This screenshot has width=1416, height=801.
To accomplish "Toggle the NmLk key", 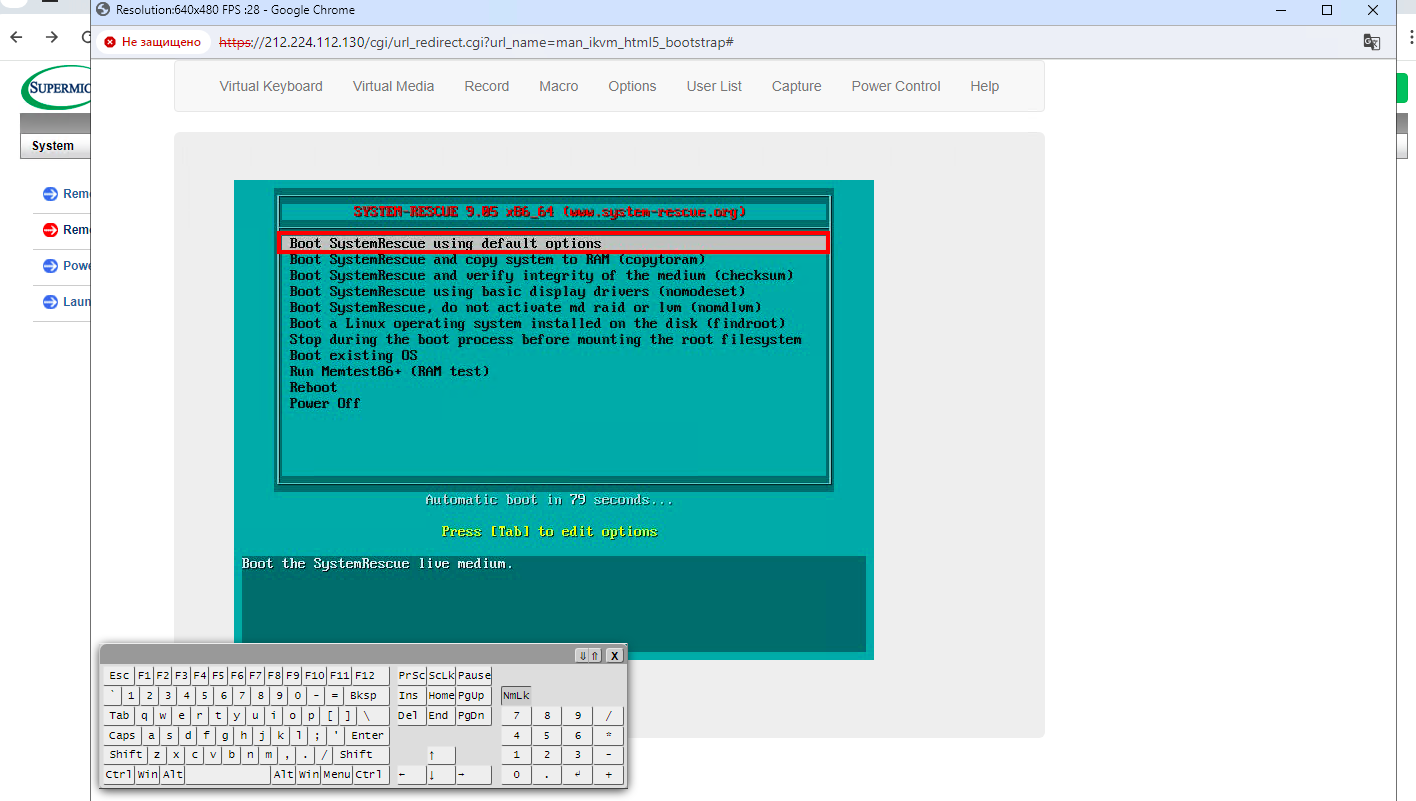I will pyautogui.click(x=516, y=695).
